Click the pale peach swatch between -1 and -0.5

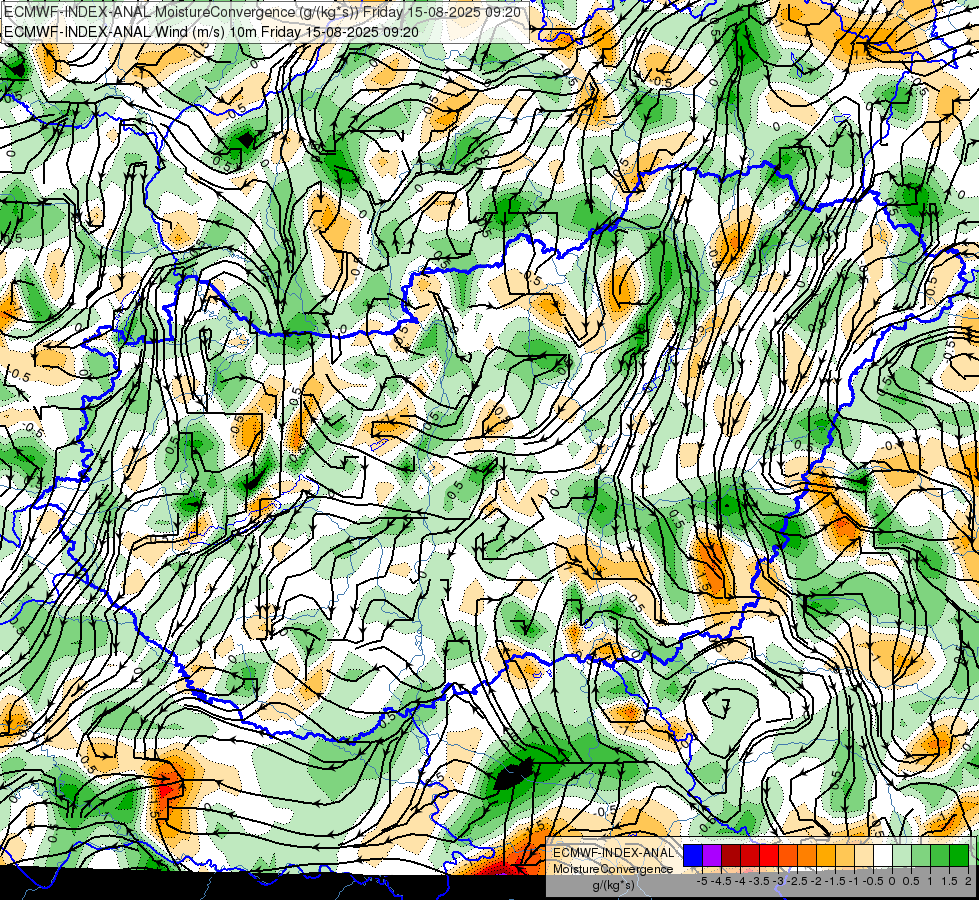(x=863, y=856)
